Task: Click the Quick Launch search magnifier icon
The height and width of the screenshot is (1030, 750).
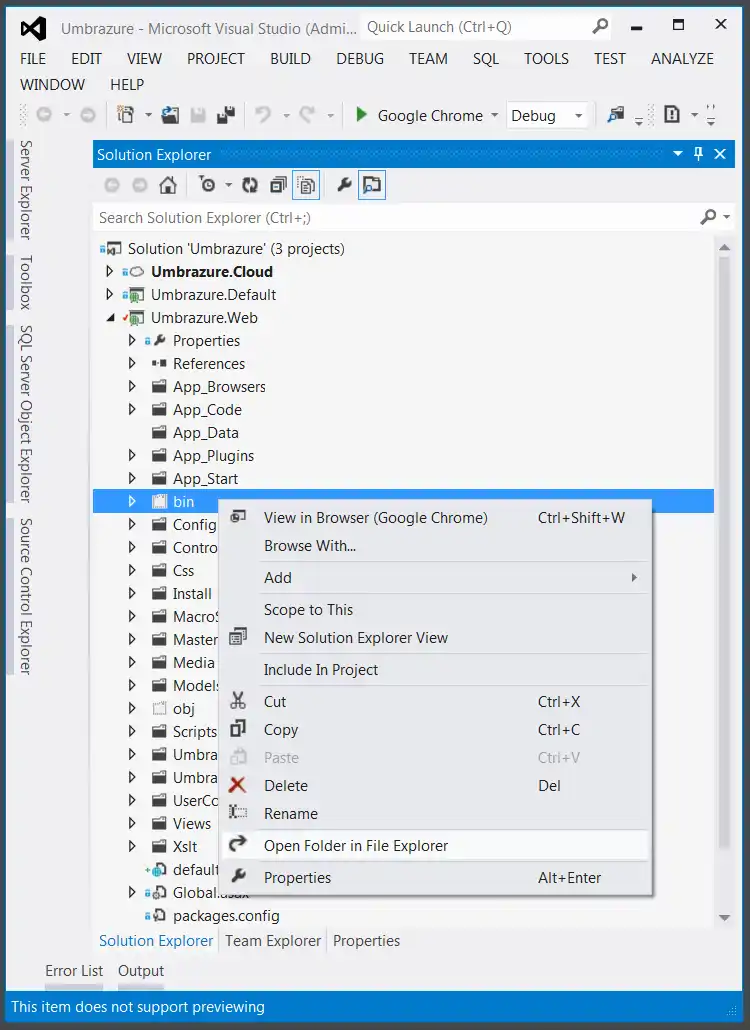Action: 600,26
